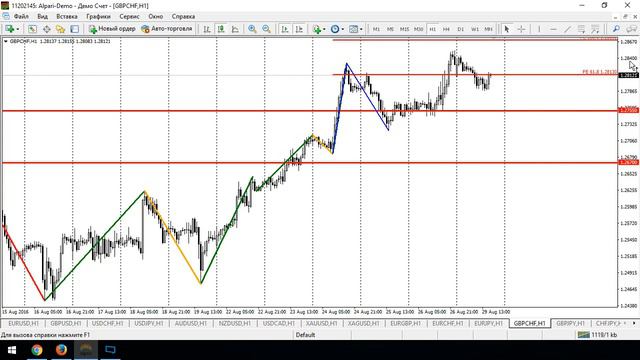Select the W1 timeframe
The height and width of the screenshot is (360, 640).
[475, 29]
